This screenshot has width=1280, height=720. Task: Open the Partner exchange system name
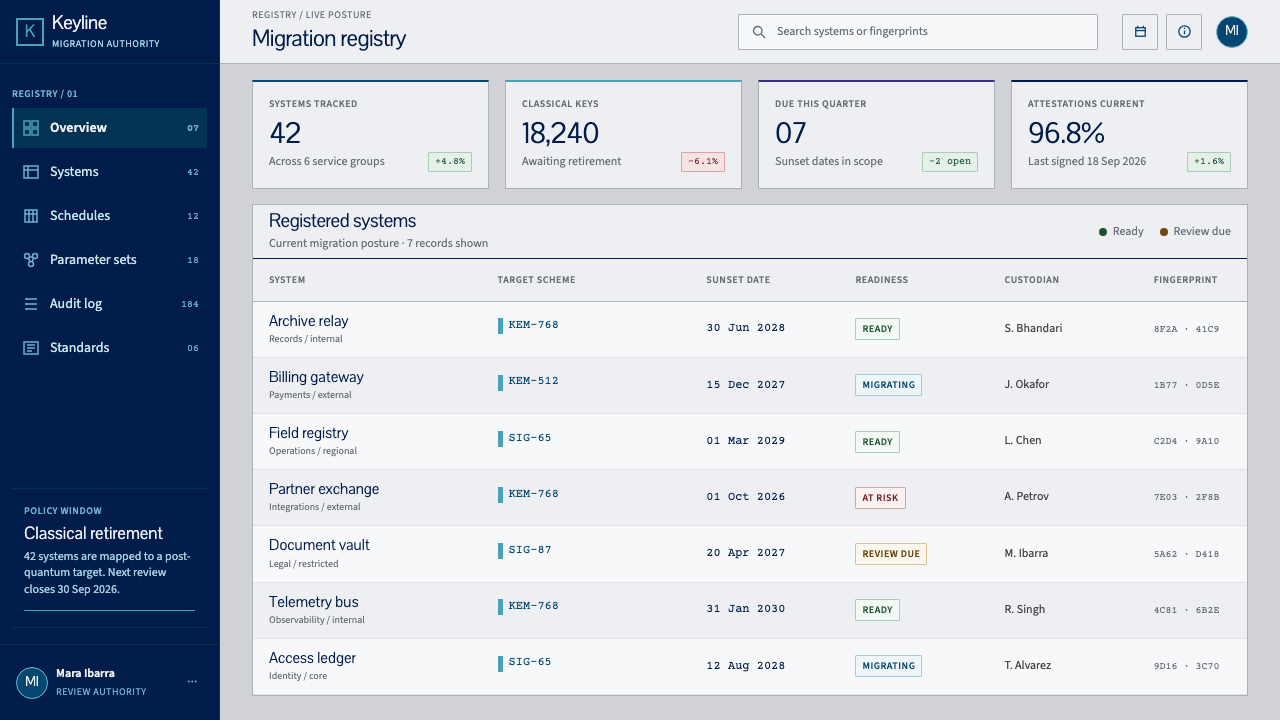coord(324,489)
